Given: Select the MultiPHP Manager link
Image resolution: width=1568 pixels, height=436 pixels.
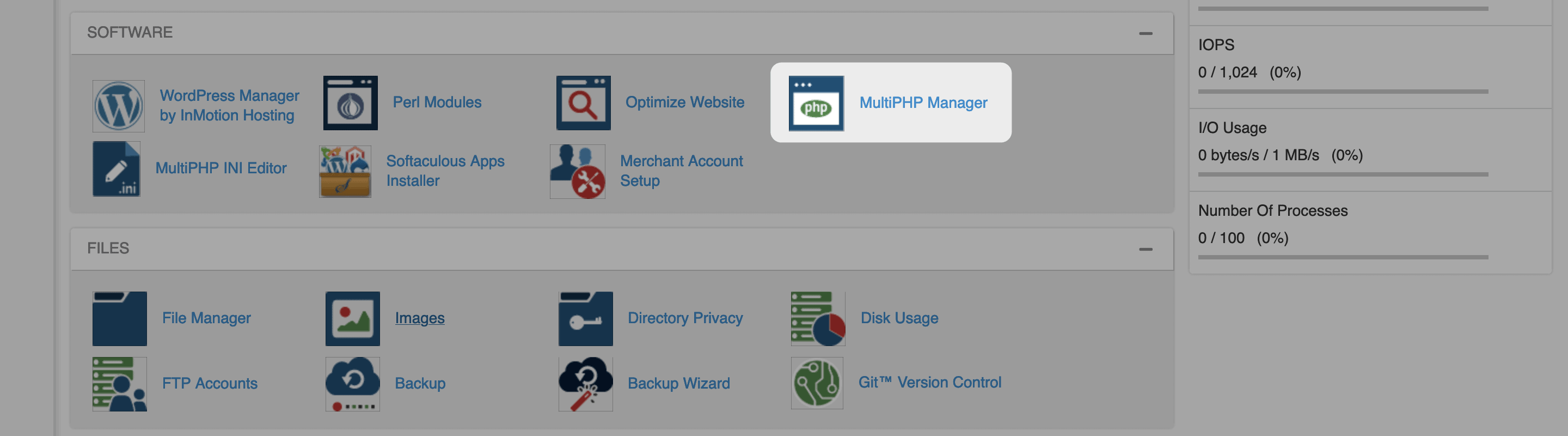Looking at the screenshot, I should point(923,103).
